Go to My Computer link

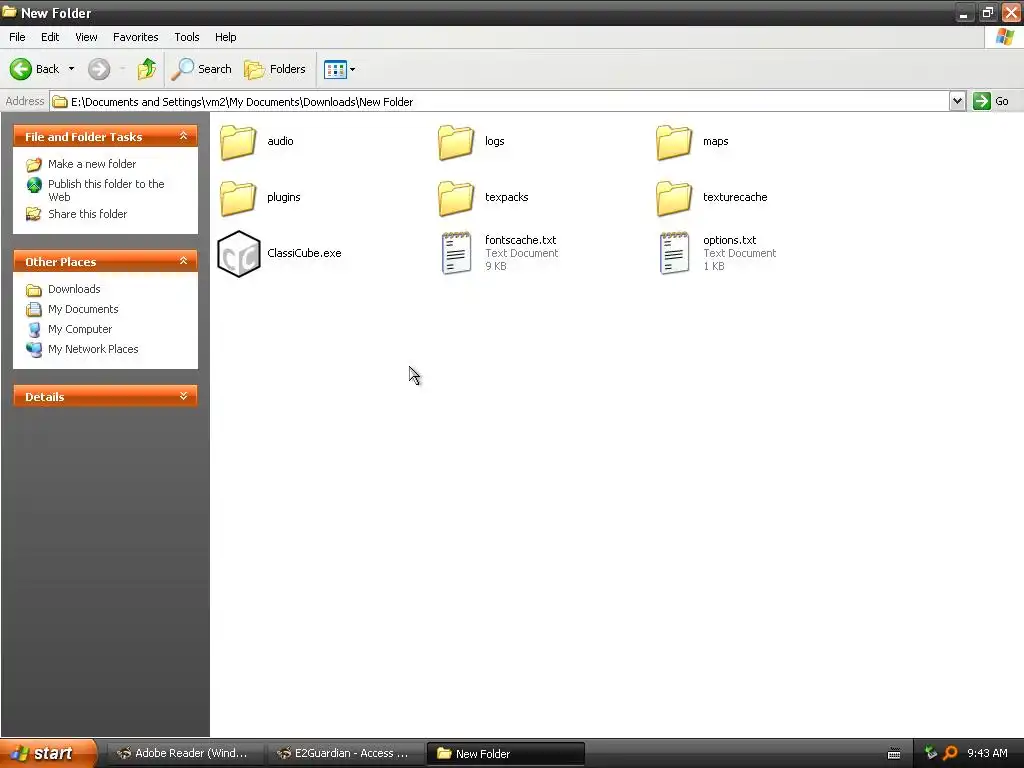click(x=80, y=329)
